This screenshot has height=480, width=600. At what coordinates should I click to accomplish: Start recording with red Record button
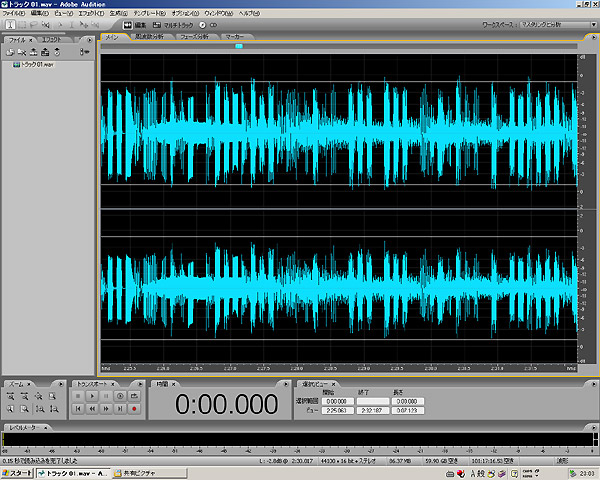coord(134,409)
